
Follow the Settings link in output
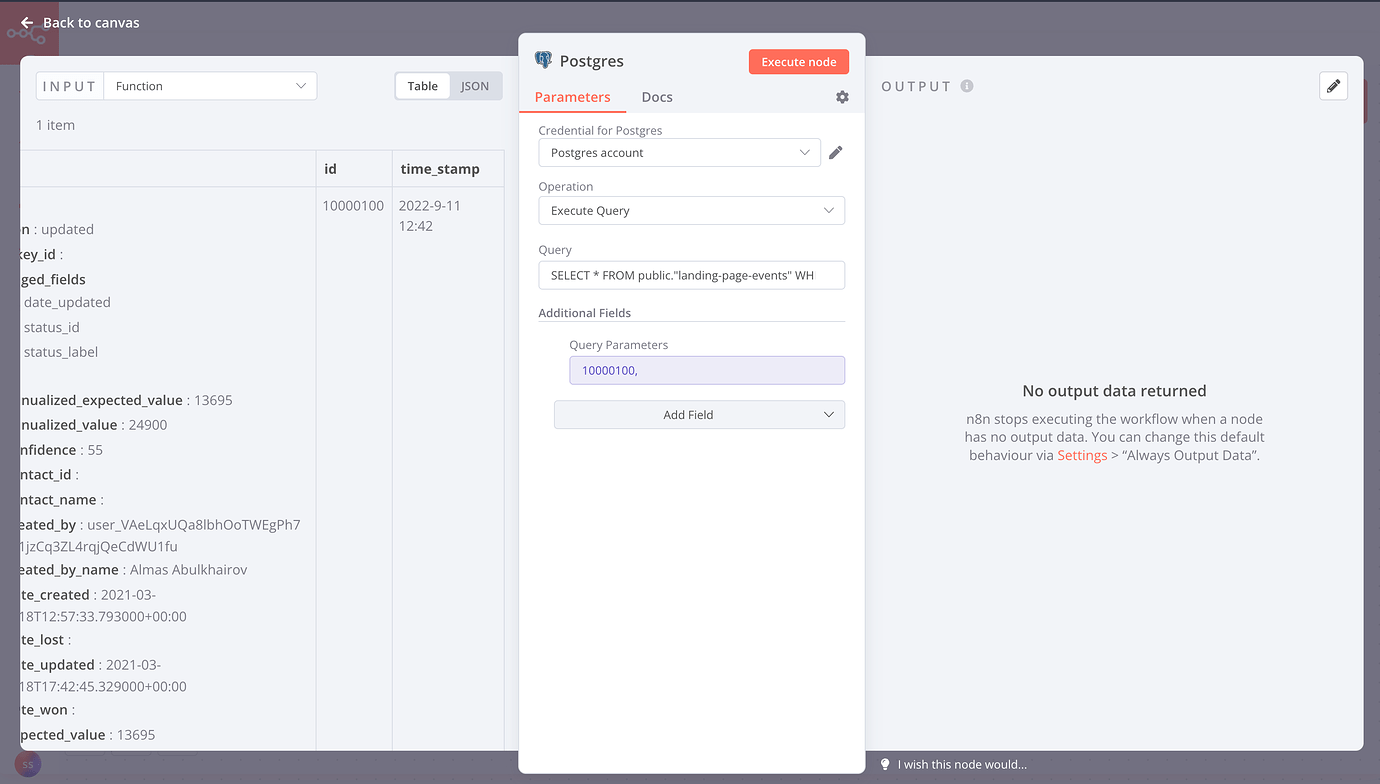click(x=1082, y=455)
